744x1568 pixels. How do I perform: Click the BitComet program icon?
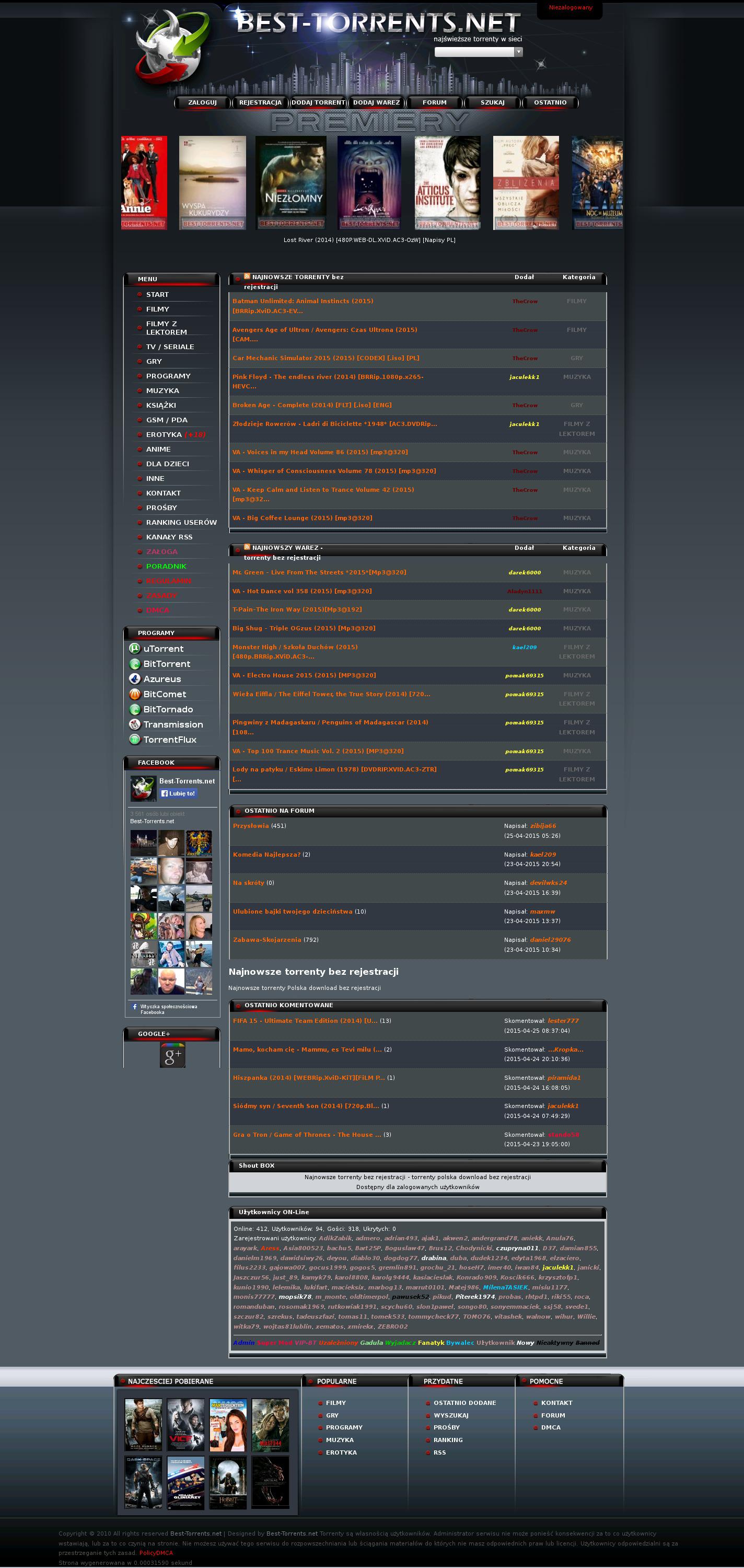134,694
